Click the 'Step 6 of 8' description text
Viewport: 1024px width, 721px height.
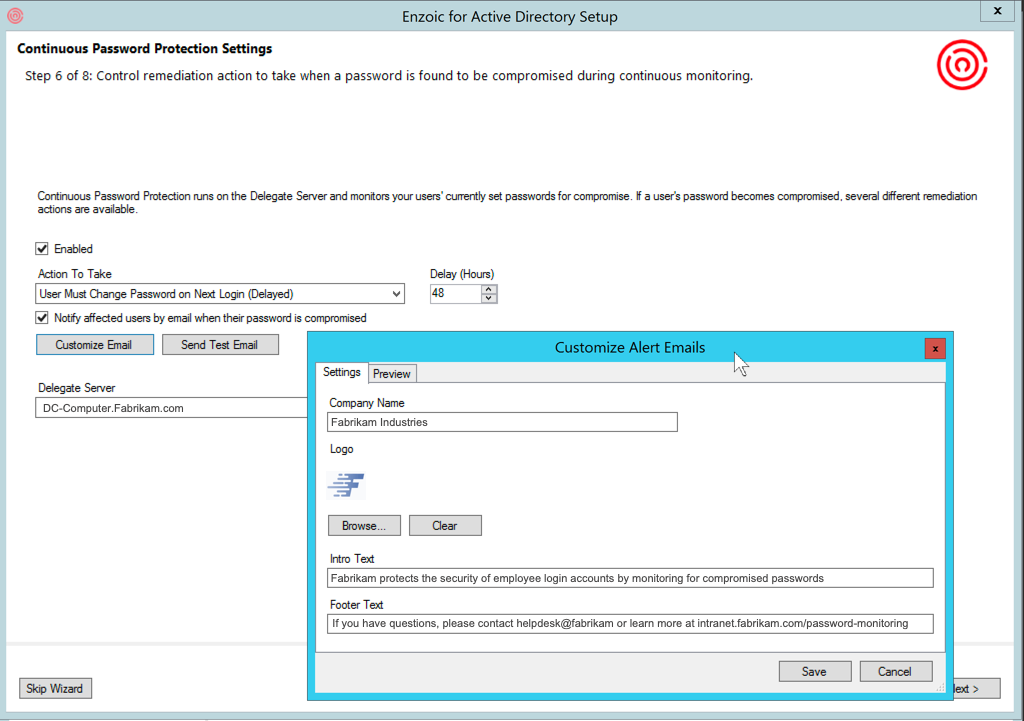click(x=389, y=76)
